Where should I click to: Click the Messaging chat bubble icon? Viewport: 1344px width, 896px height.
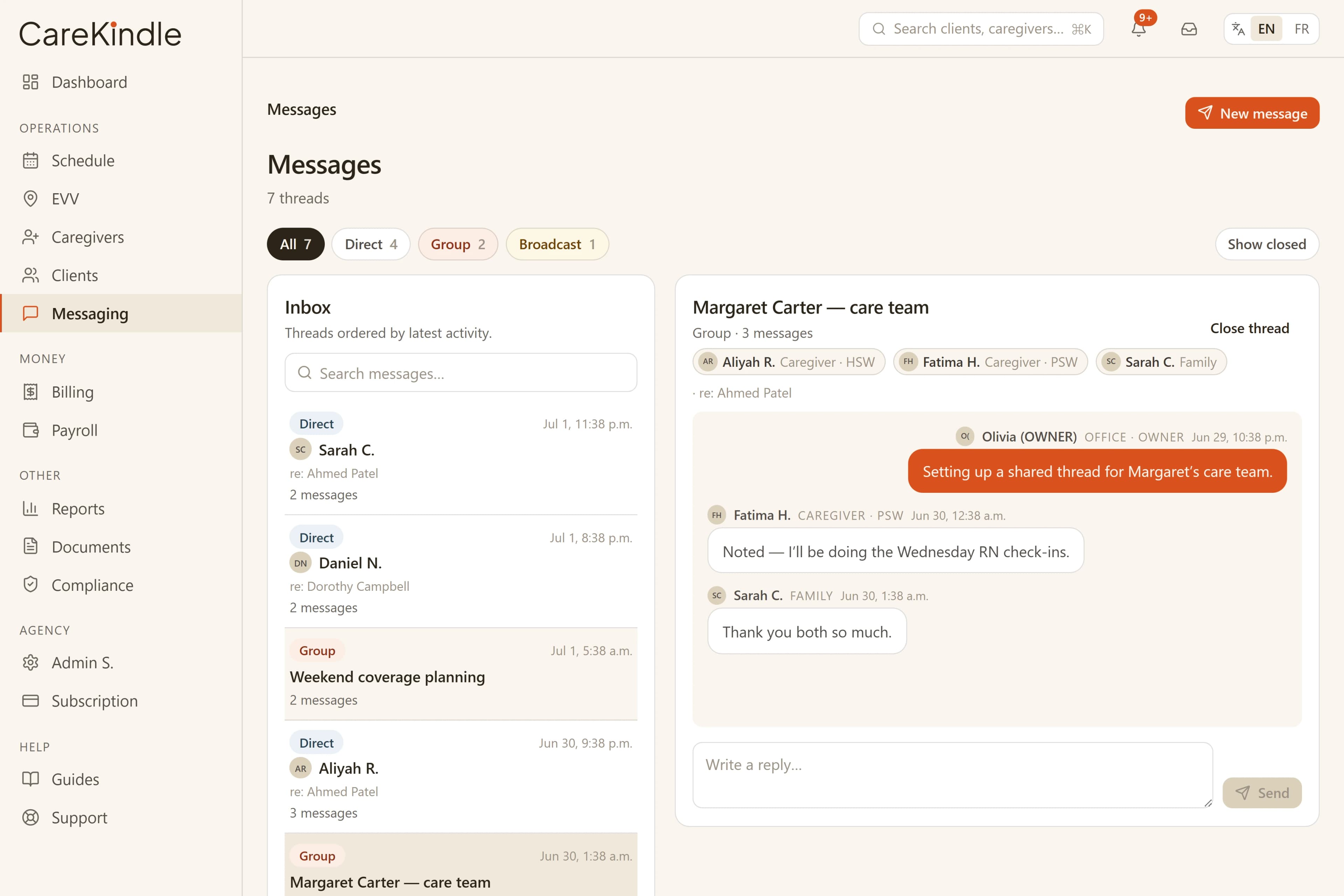point(30,313)
